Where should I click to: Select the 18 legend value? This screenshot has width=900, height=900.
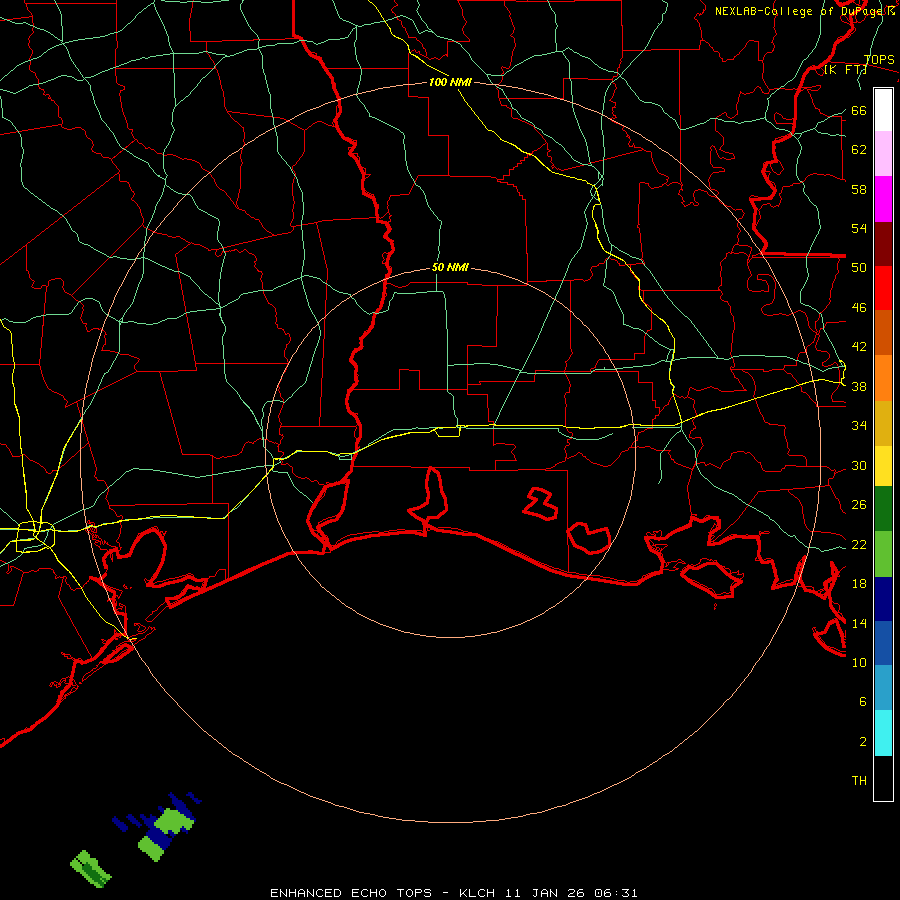(859, 584)
